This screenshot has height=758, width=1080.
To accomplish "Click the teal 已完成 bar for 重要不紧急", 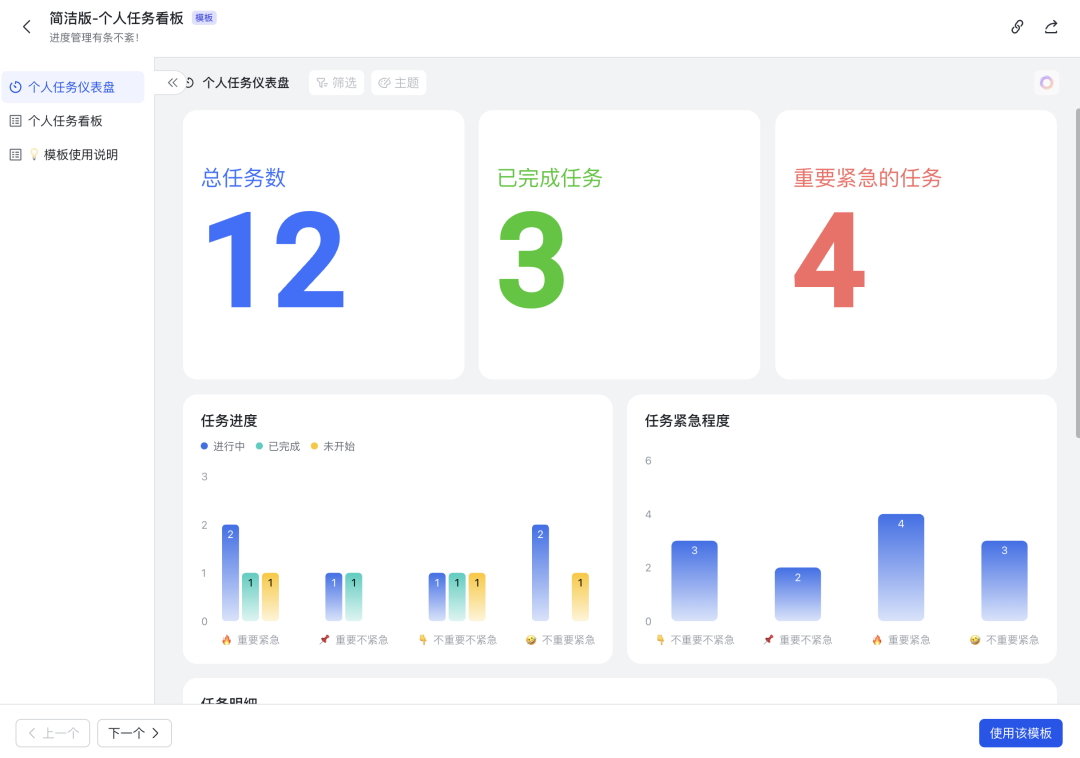I will pyautogui.click(x=353, y=597).
